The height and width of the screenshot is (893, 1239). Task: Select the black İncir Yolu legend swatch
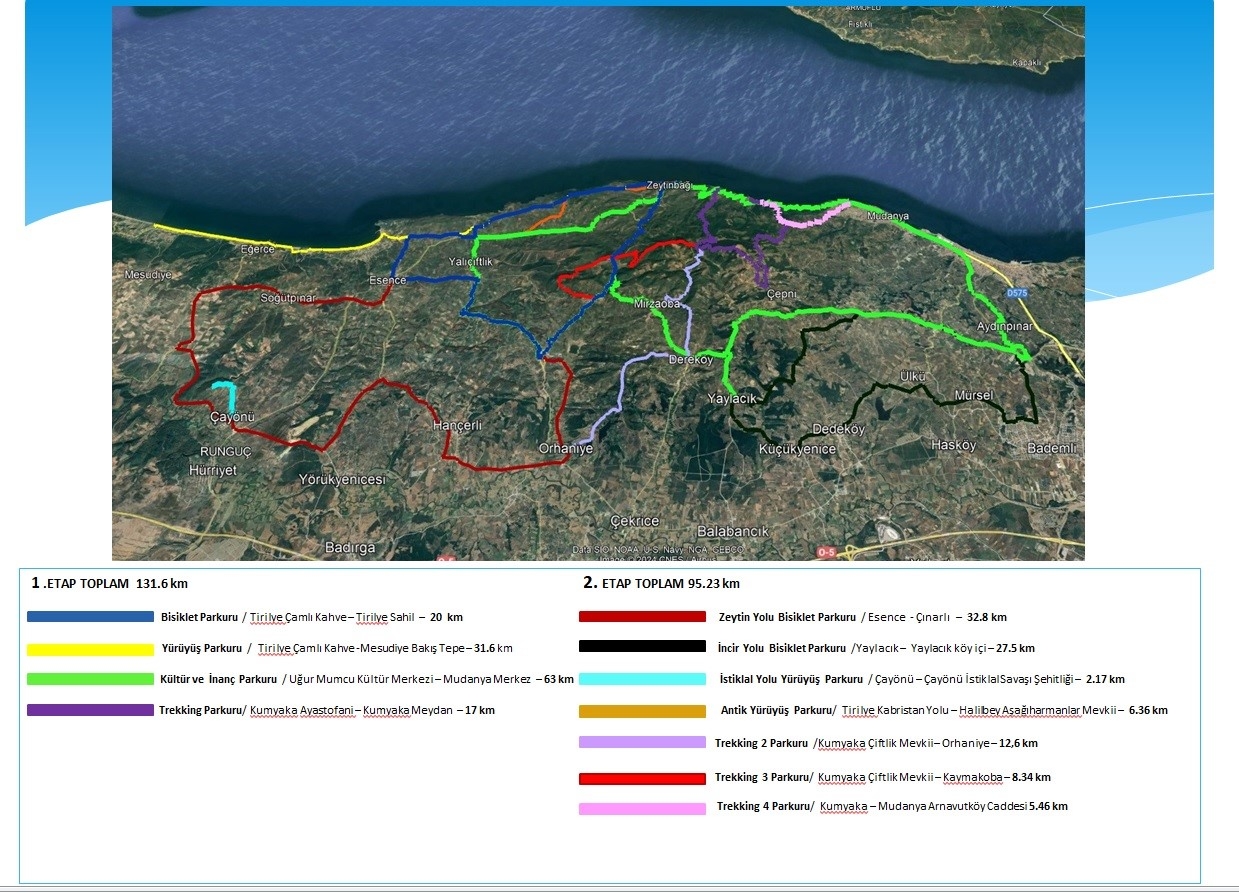(642, 647)
